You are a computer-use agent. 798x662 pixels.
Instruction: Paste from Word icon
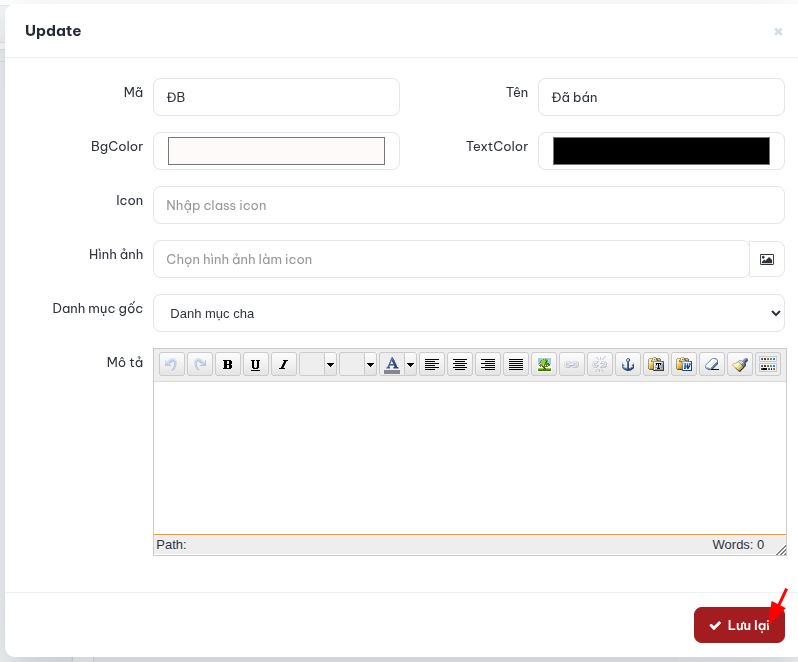pyautogui.click(x=683, y=364)
